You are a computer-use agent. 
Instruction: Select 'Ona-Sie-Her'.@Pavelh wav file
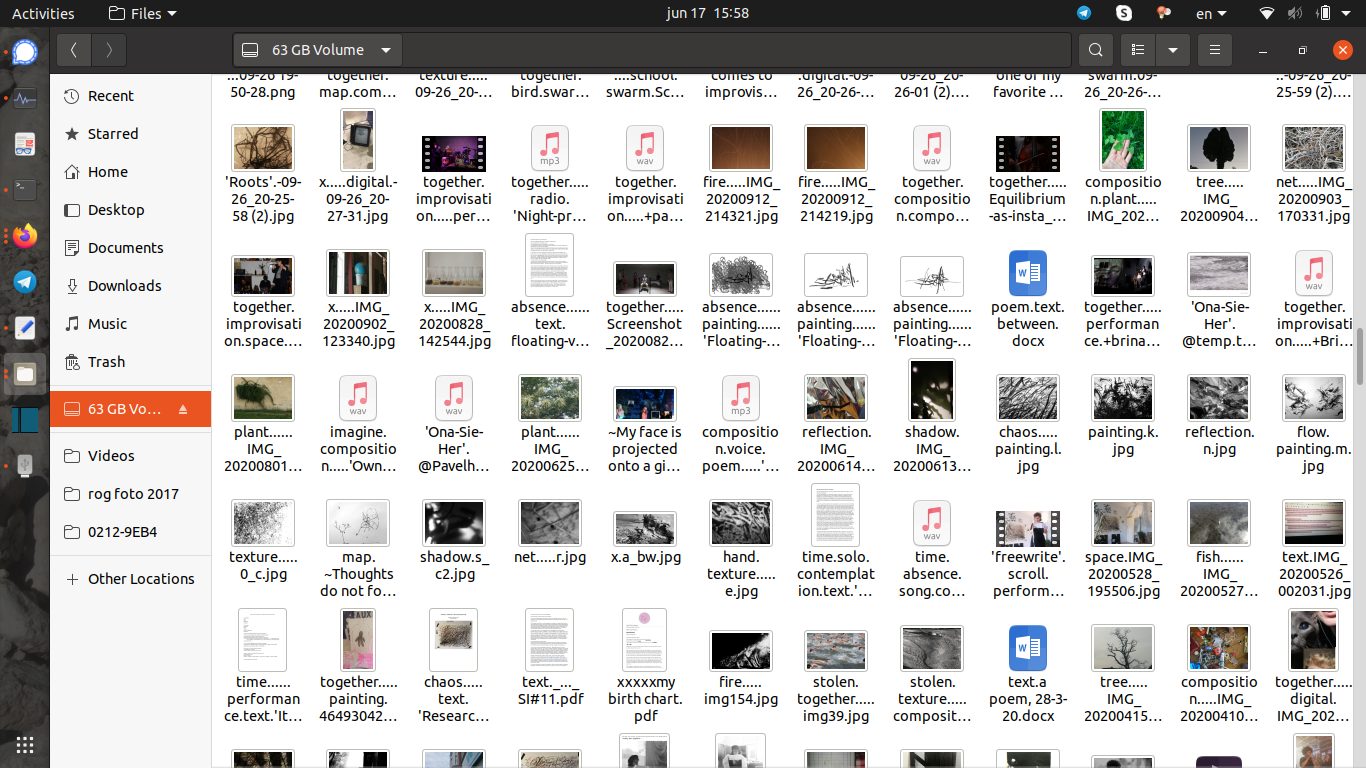454,424
